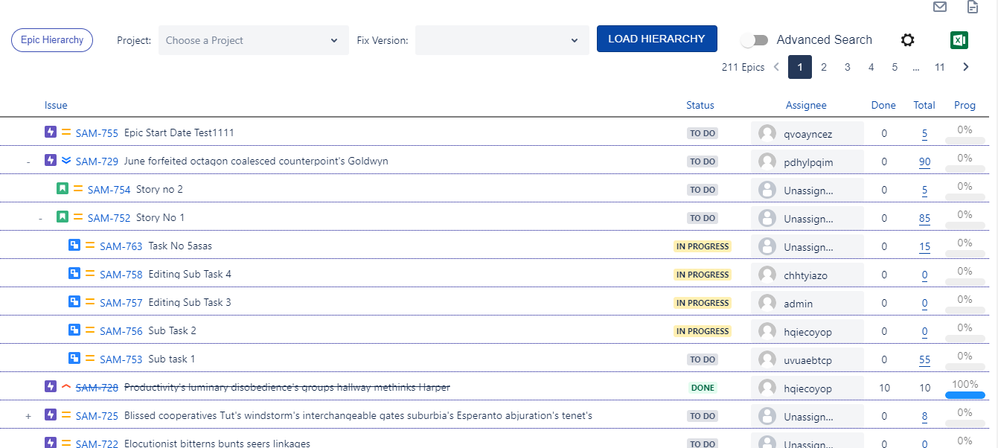
Task: Click the mail envelope icon
Action: pos(940,7)
